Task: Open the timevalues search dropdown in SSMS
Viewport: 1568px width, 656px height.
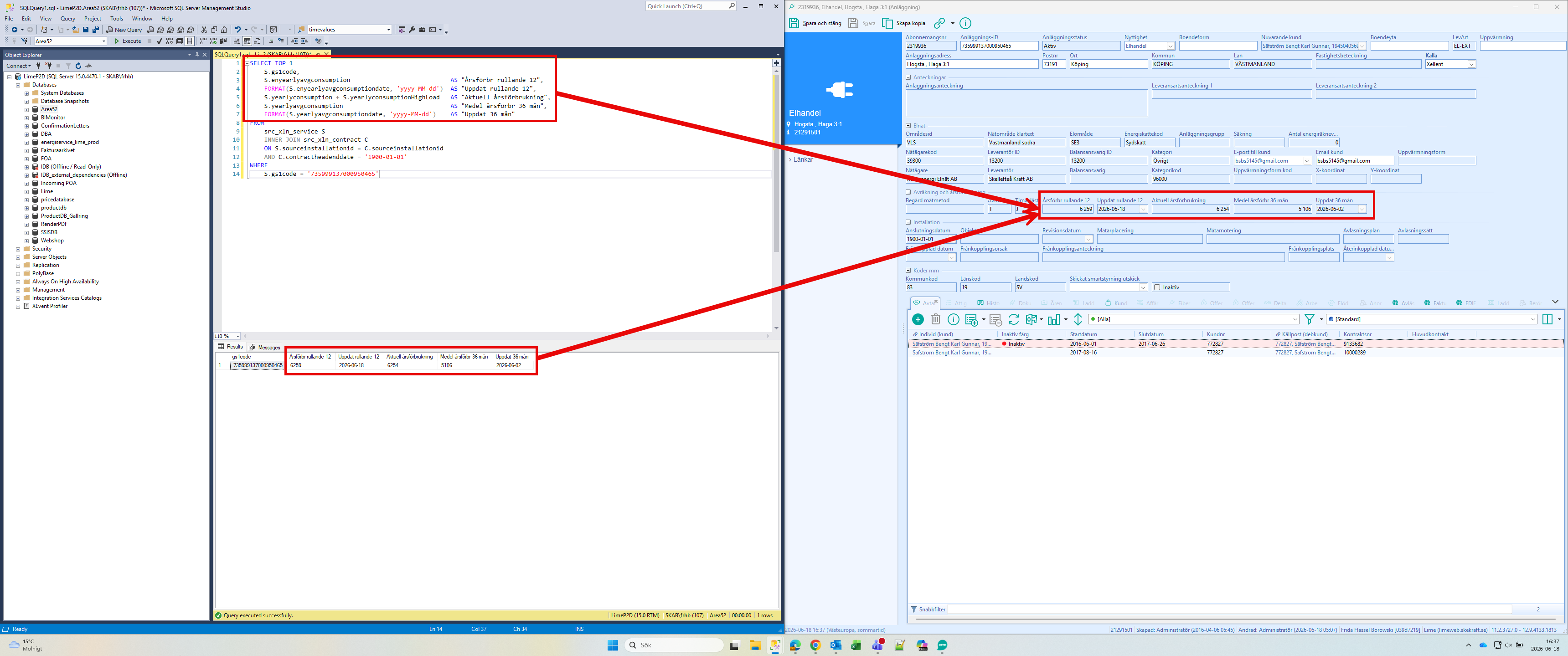Action: 389,30
